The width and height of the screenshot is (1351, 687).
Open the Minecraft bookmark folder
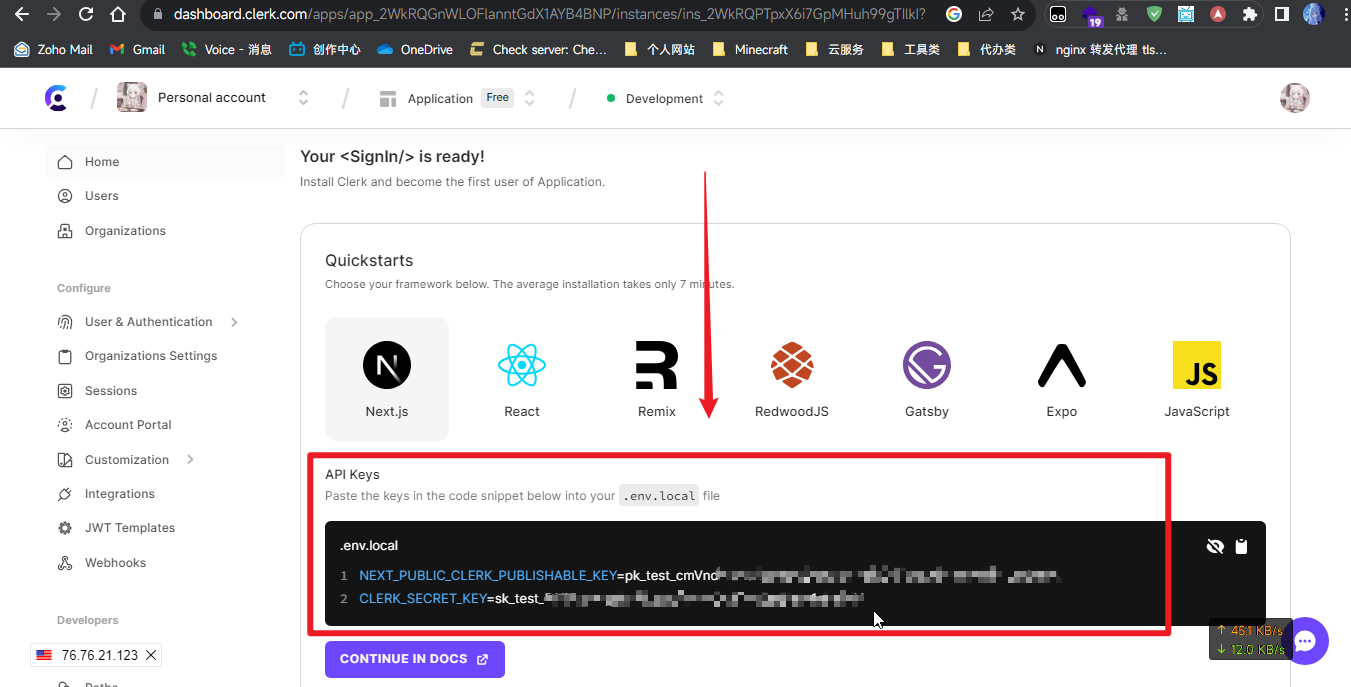click(750, 49)
